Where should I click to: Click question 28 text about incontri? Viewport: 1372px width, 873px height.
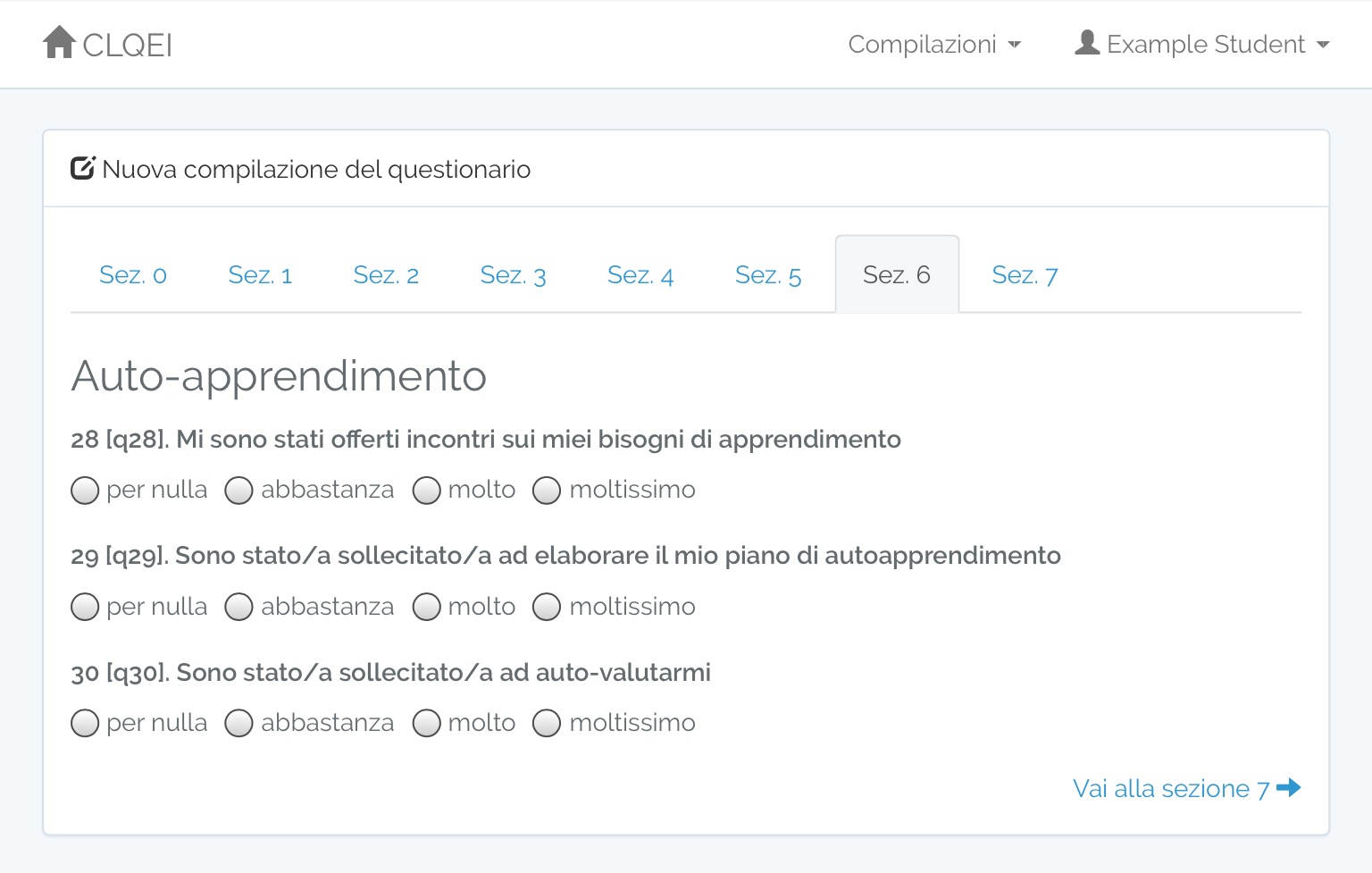486,440
